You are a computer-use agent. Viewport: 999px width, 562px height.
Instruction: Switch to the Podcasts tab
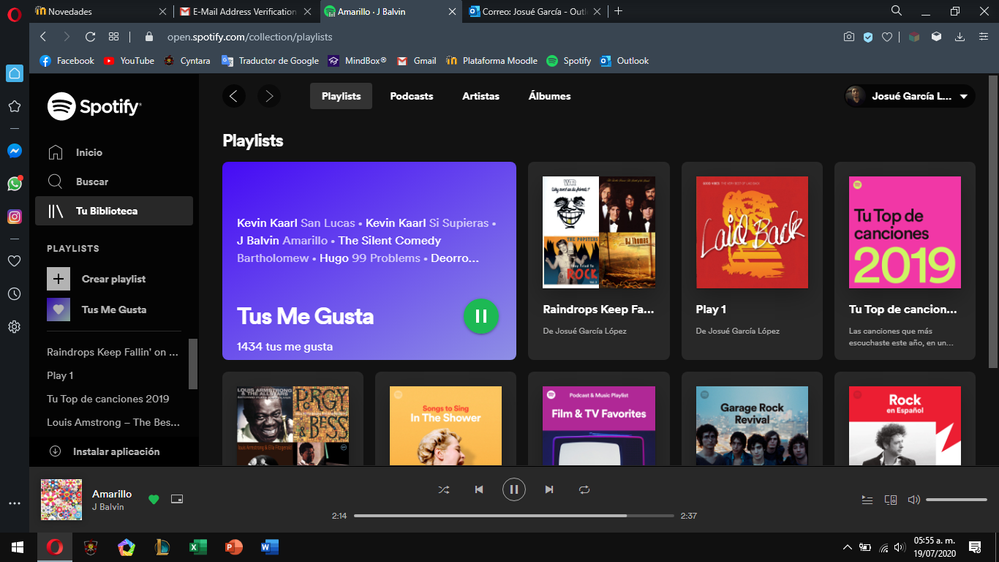coord(412,96)
